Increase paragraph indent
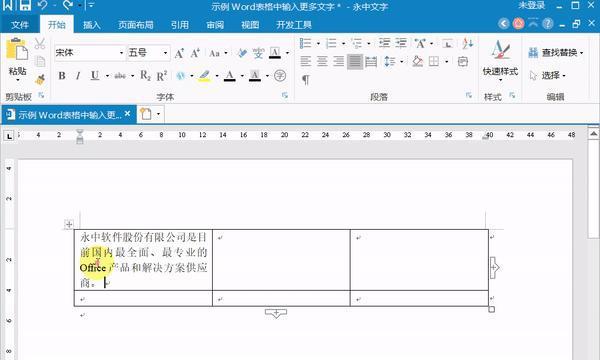The image size is (600, 360). point(401,43)
